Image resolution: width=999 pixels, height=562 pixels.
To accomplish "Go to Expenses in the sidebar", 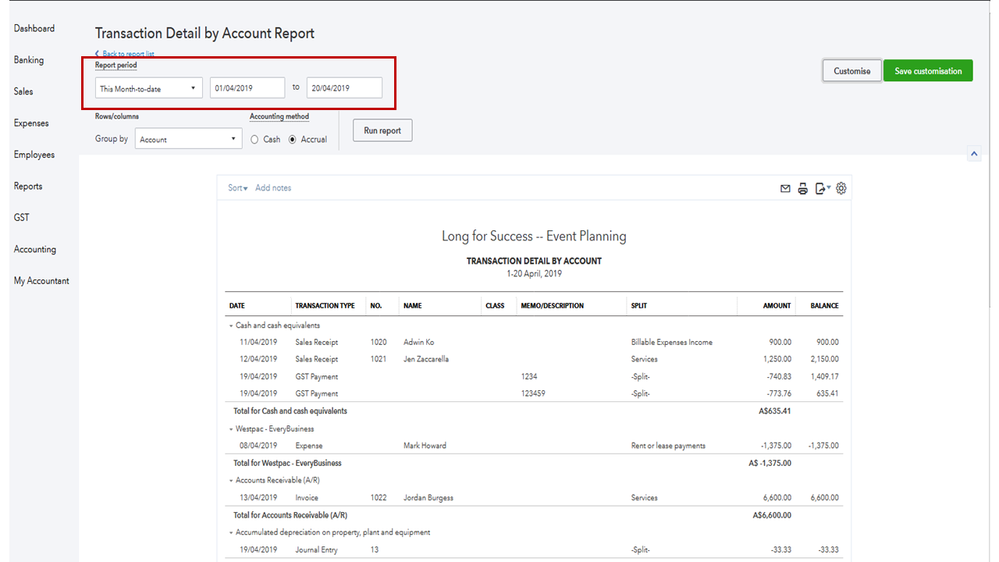I will 31,123.
